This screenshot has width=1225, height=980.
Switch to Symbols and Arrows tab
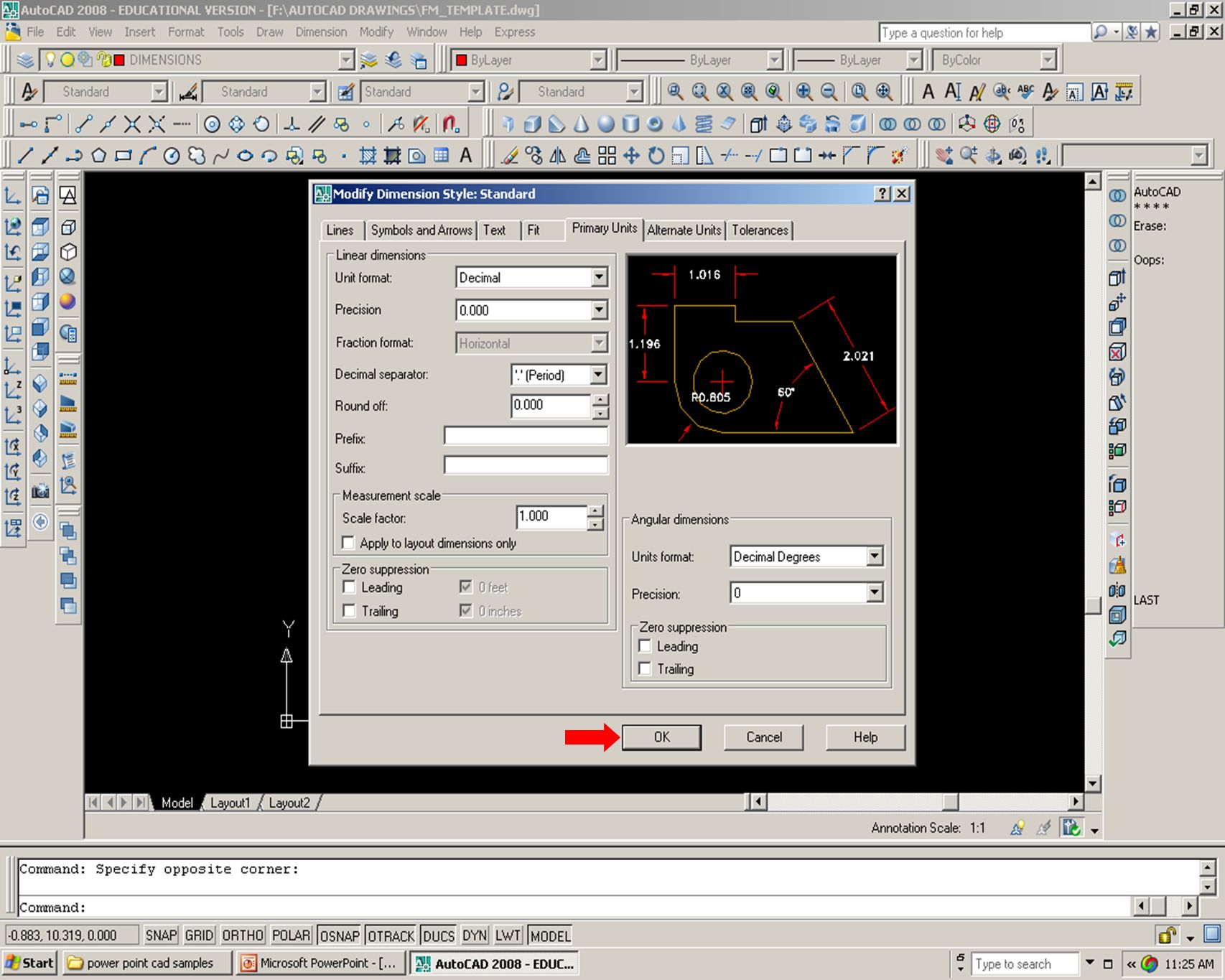(421, 230)
